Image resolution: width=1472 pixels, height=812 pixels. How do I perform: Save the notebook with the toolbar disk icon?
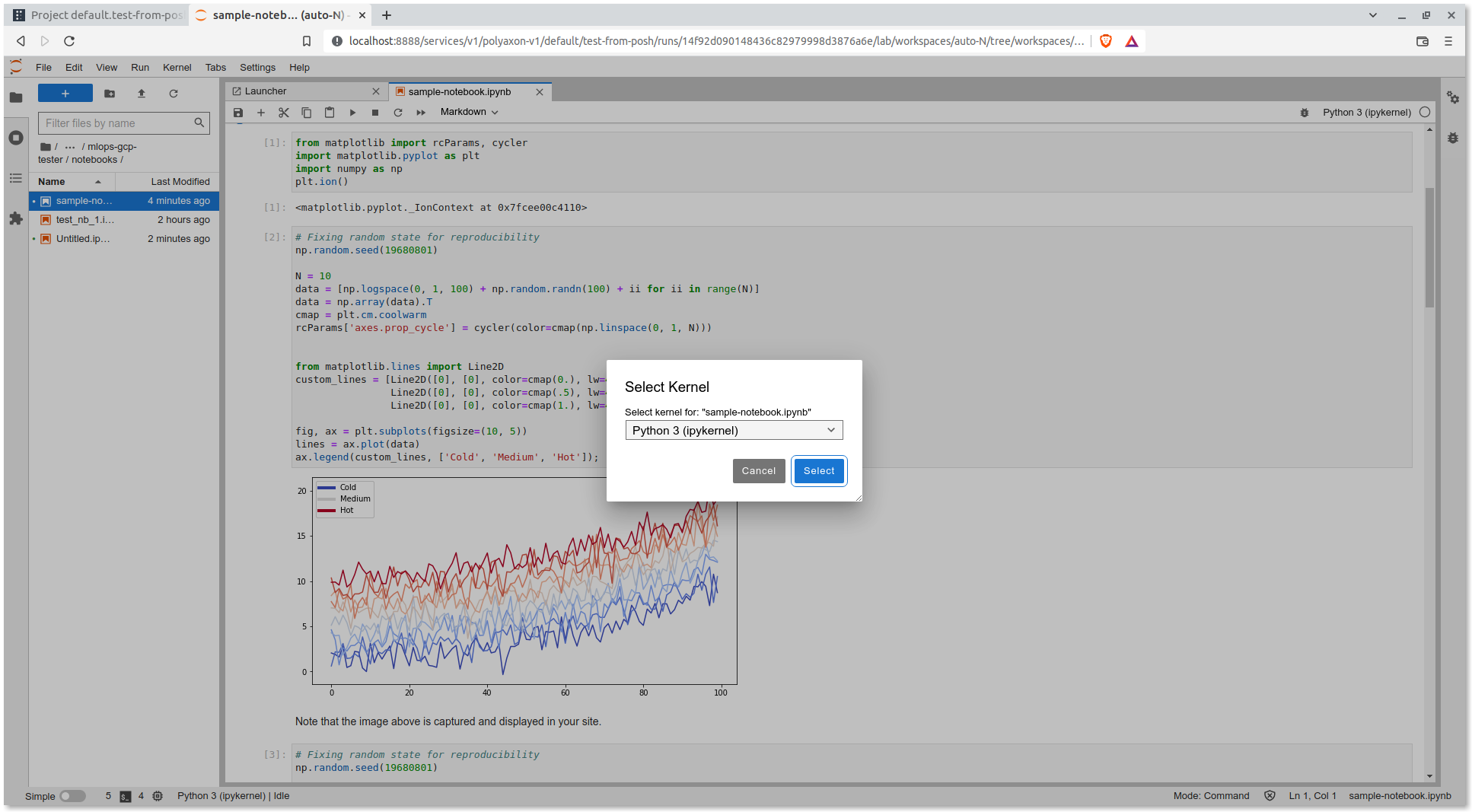click(238, 113)
